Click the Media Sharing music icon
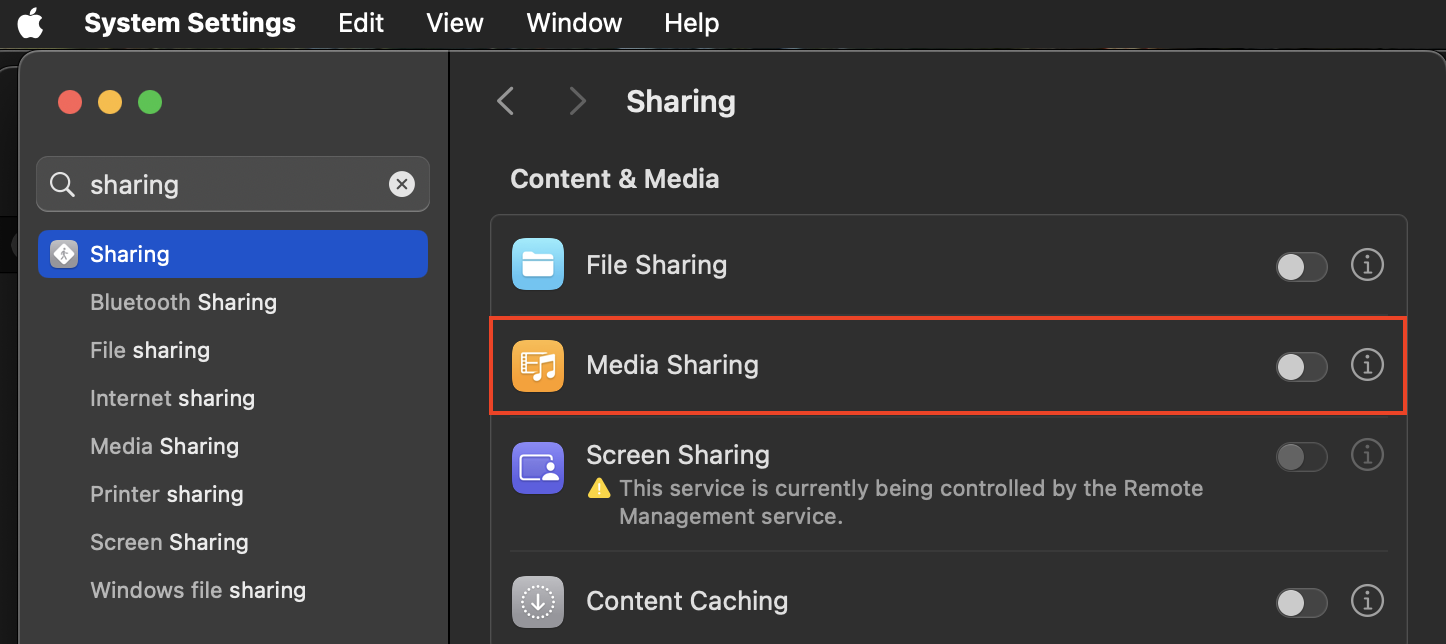Screen dimensions: 1446x644 [538, 365]
